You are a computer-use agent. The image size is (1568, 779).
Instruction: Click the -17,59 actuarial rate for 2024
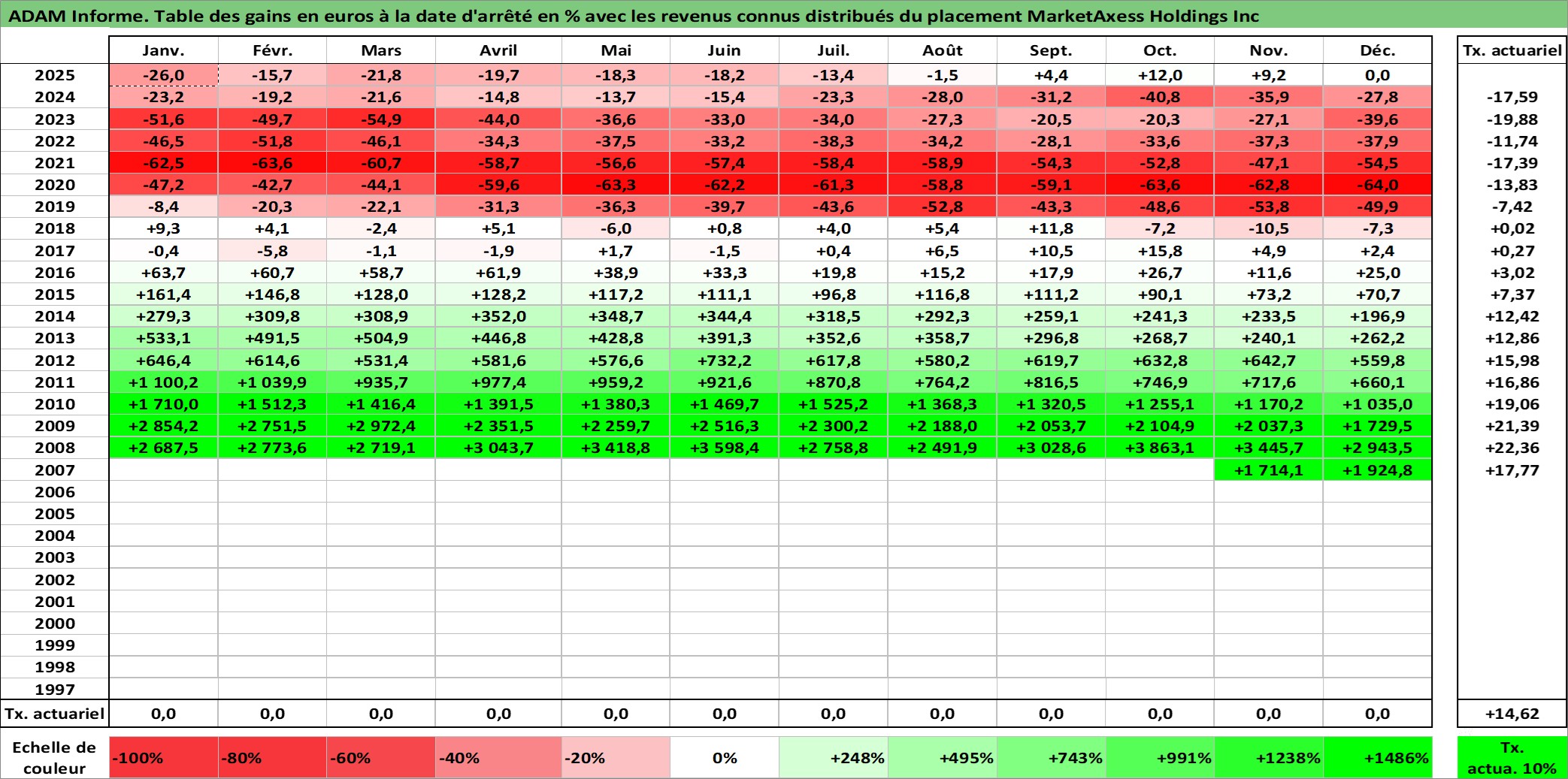[1512, 97]
